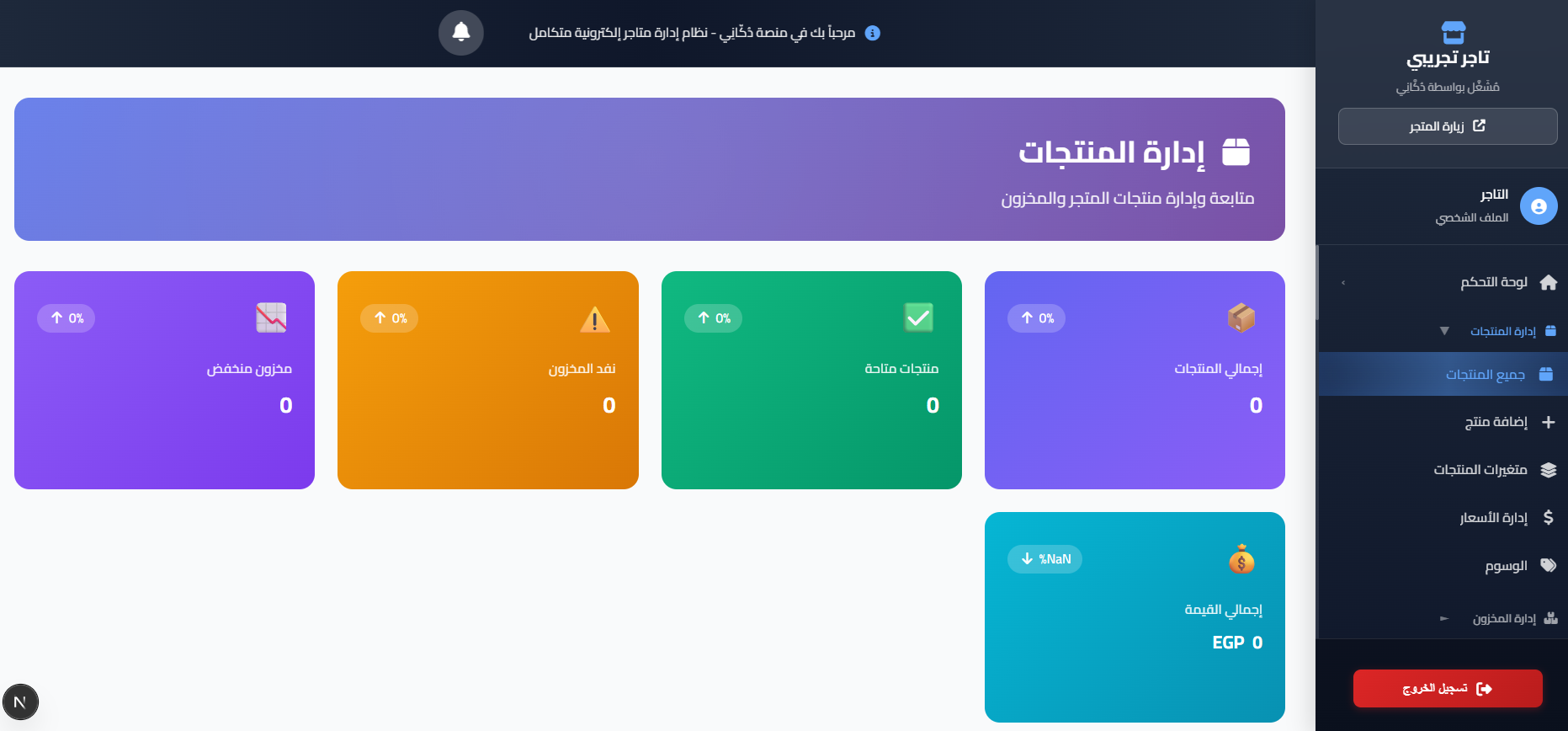Click the money bag icon on total value card
1568x731 pixels.
point(1241,559)
